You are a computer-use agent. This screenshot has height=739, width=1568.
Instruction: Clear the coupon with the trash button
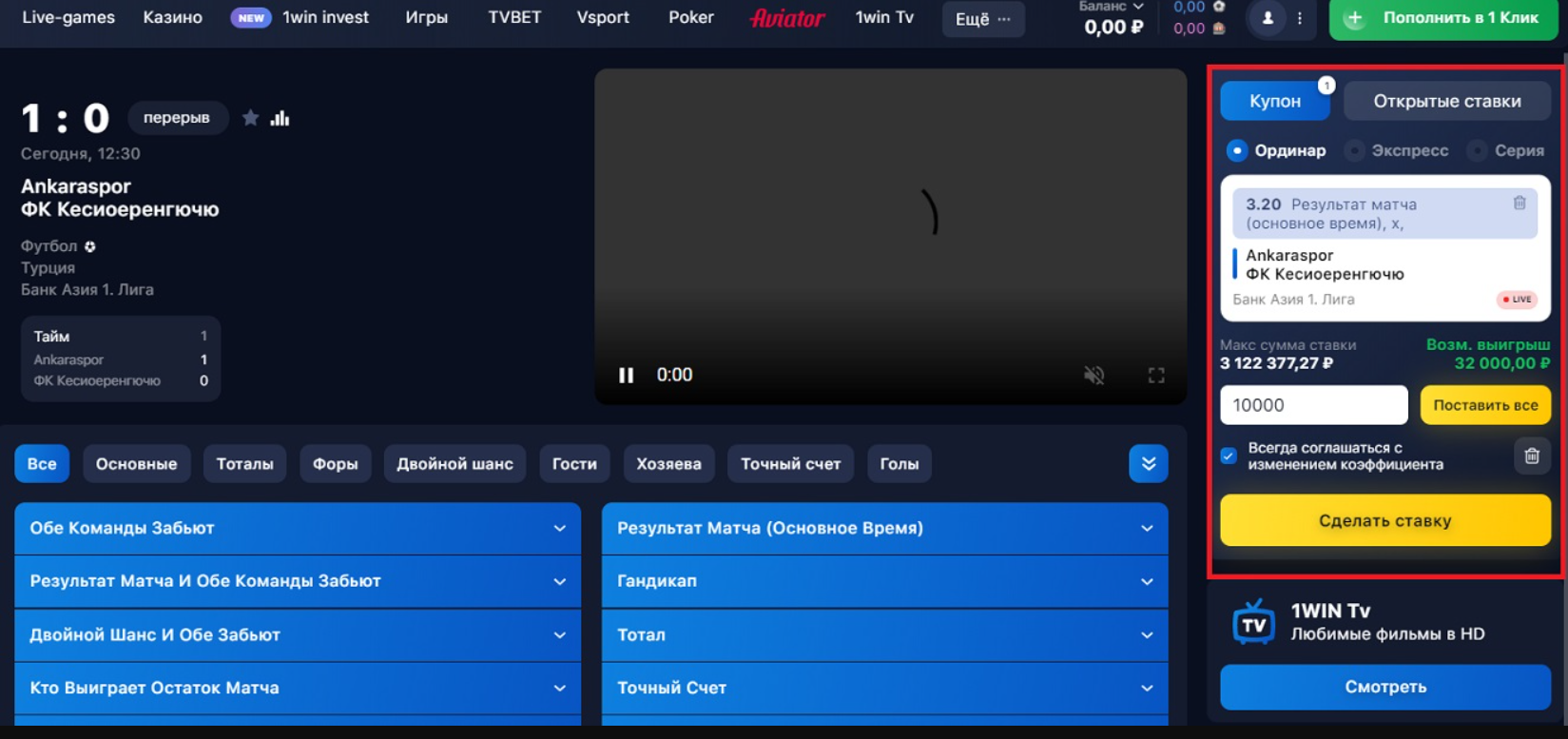(x=1531, y=456)
